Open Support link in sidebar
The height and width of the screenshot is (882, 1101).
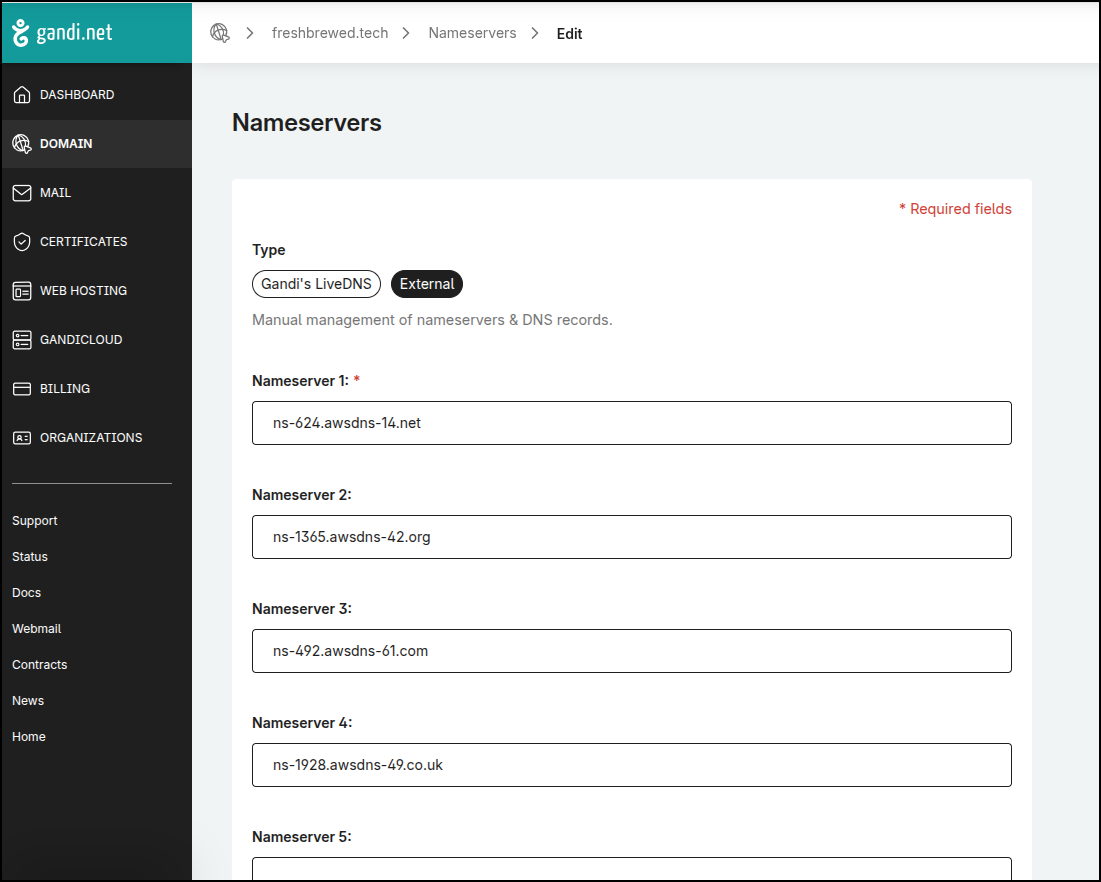tap(34, 521)
